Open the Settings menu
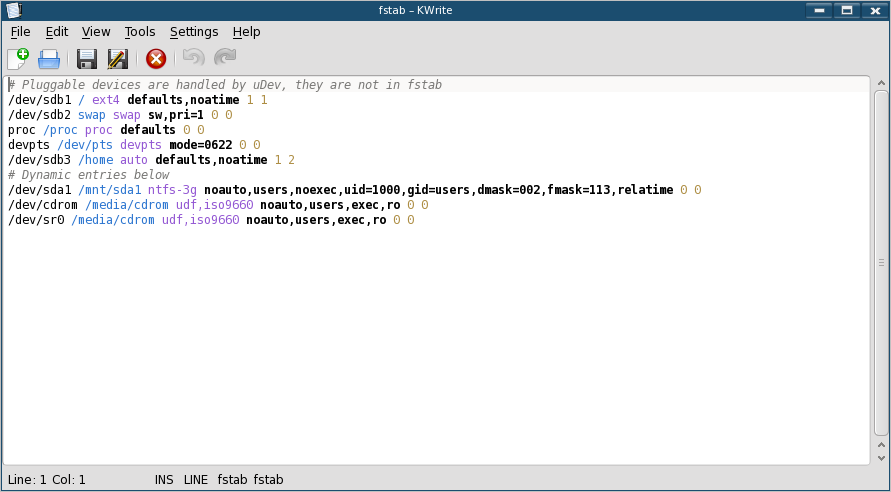Viewport: 891px width, 492px height. point(194,32)
